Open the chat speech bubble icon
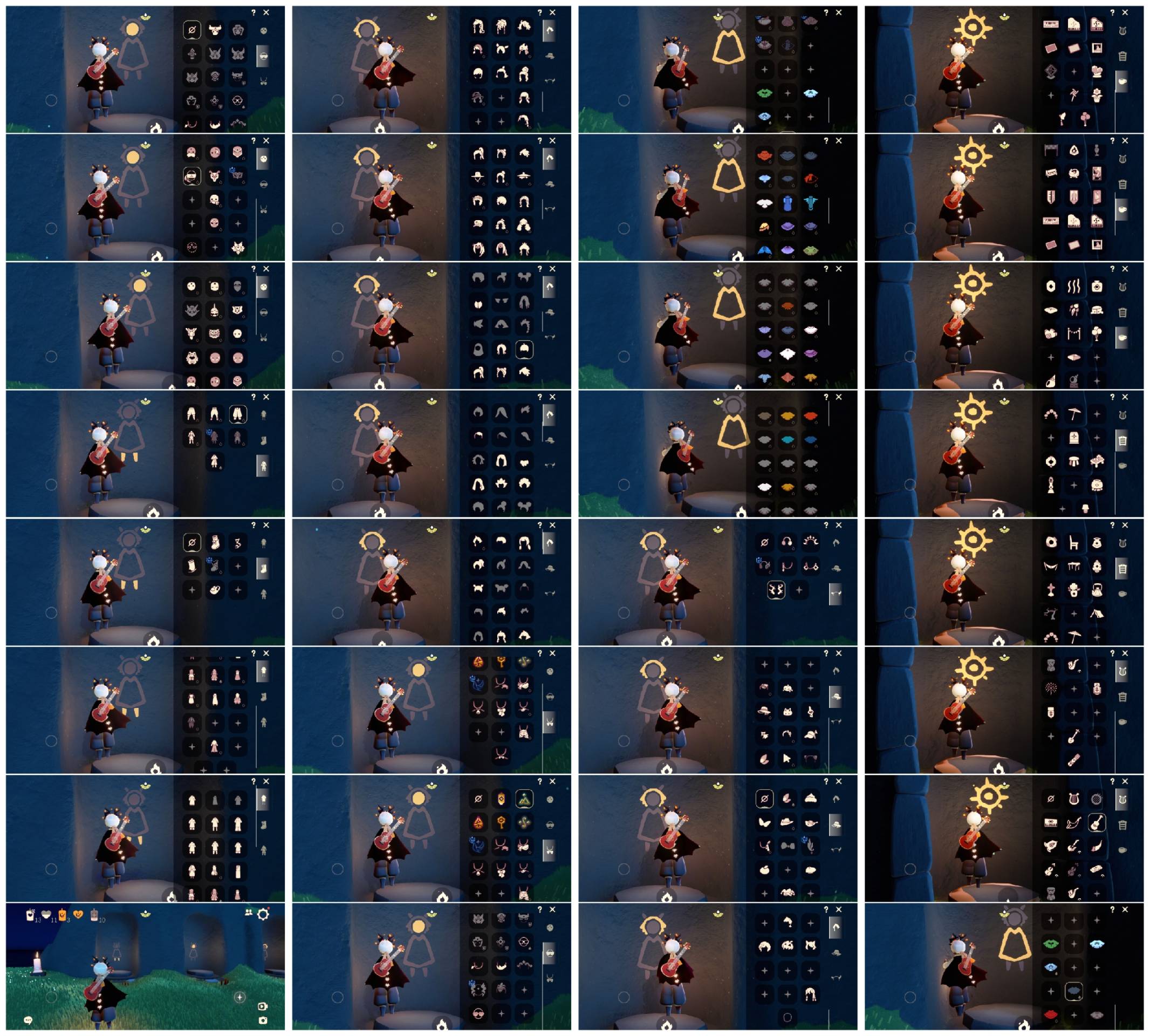This screenshot has width=1150, height=1036. [28, 1020]
